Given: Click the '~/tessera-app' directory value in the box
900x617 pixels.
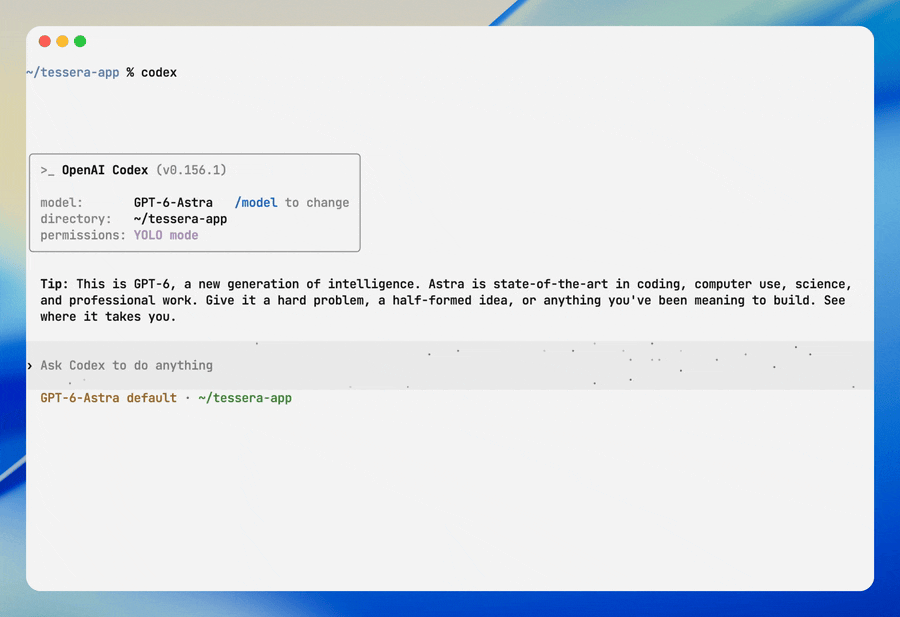Looking at the screenshot, I should (x=180, y=219).
